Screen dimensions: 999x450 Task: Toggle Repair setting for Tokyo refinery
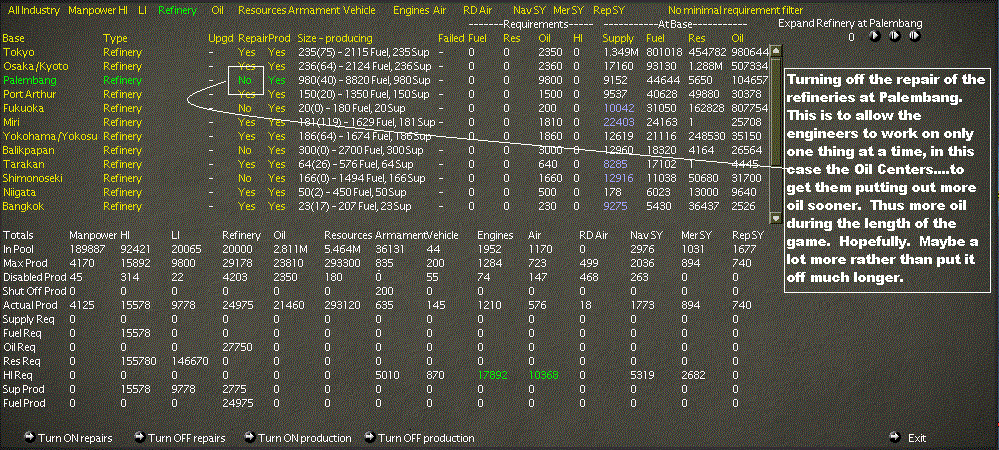pyautogui.click(x=246, y=52)
